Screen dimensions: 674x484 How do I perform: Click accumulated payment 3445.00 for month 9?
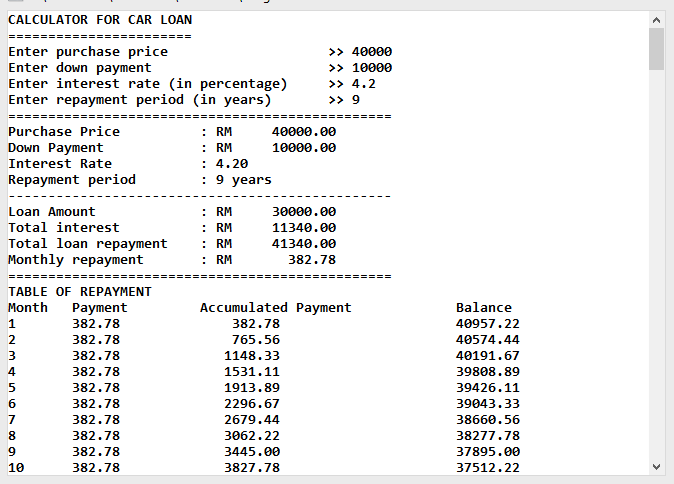tap(252, 451)
